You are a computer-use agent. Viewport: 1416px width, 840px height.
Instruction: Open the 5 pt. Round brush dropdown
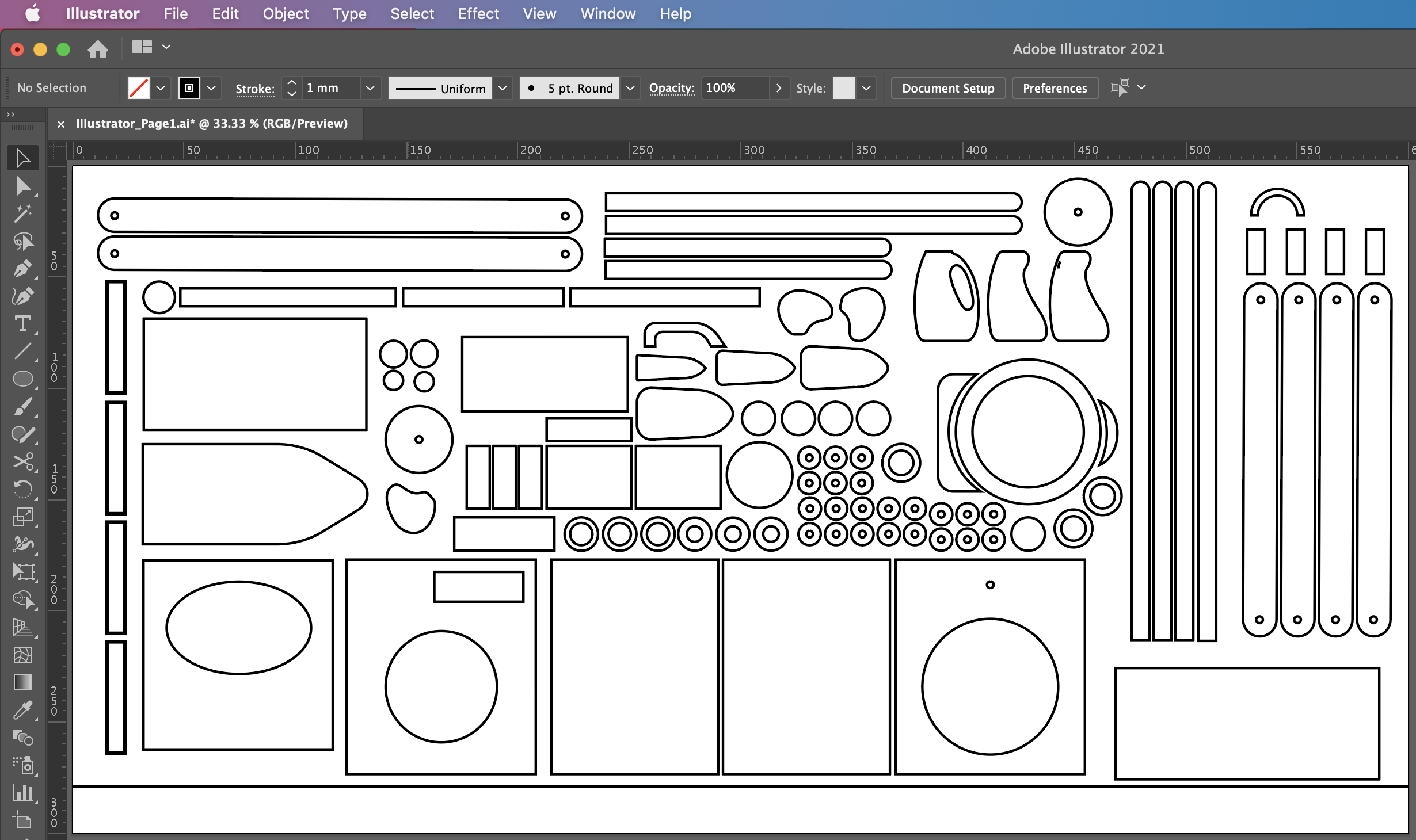[630, 88]
